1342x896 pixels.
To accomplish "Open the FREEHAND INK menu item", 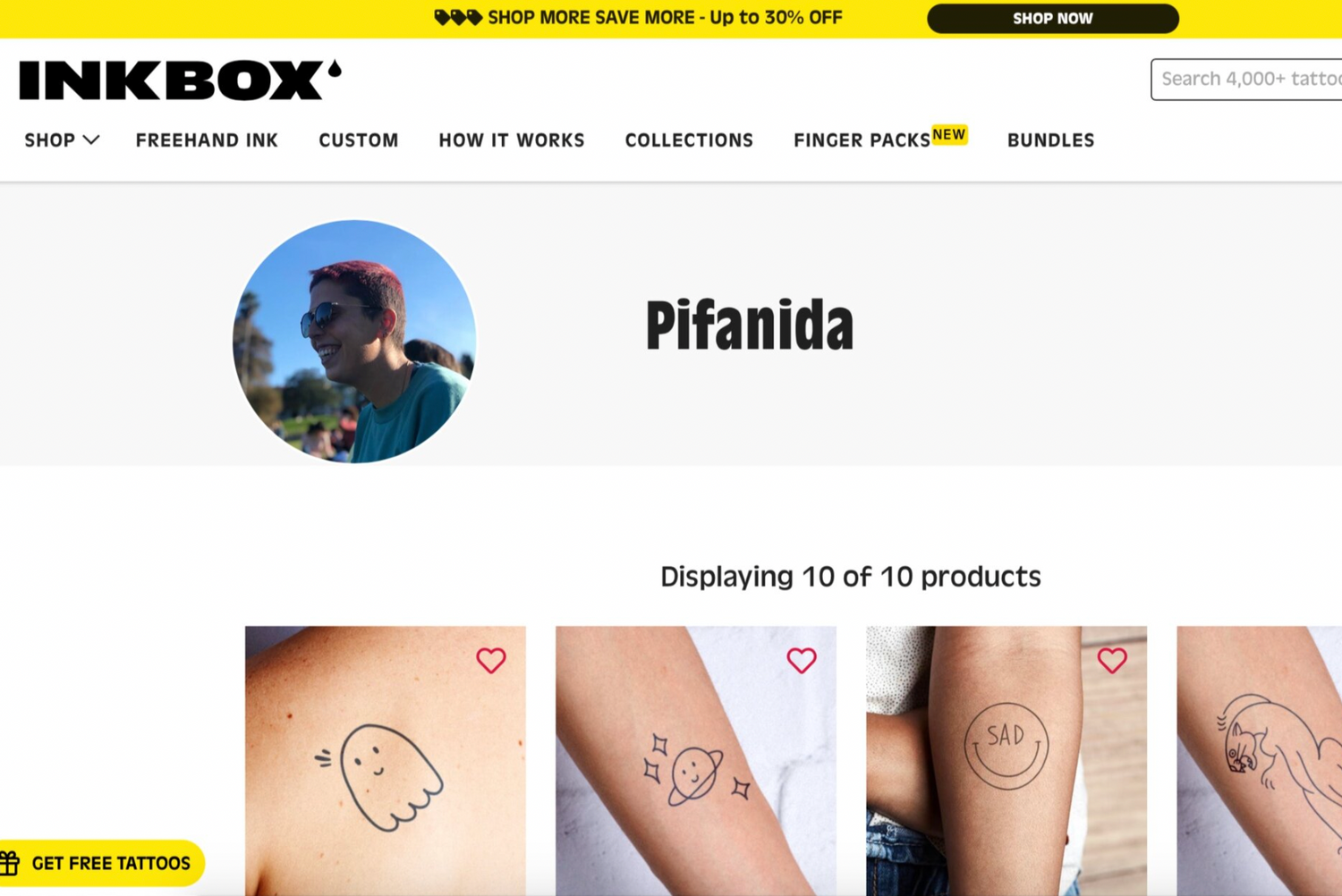I will tap(207, 139).
